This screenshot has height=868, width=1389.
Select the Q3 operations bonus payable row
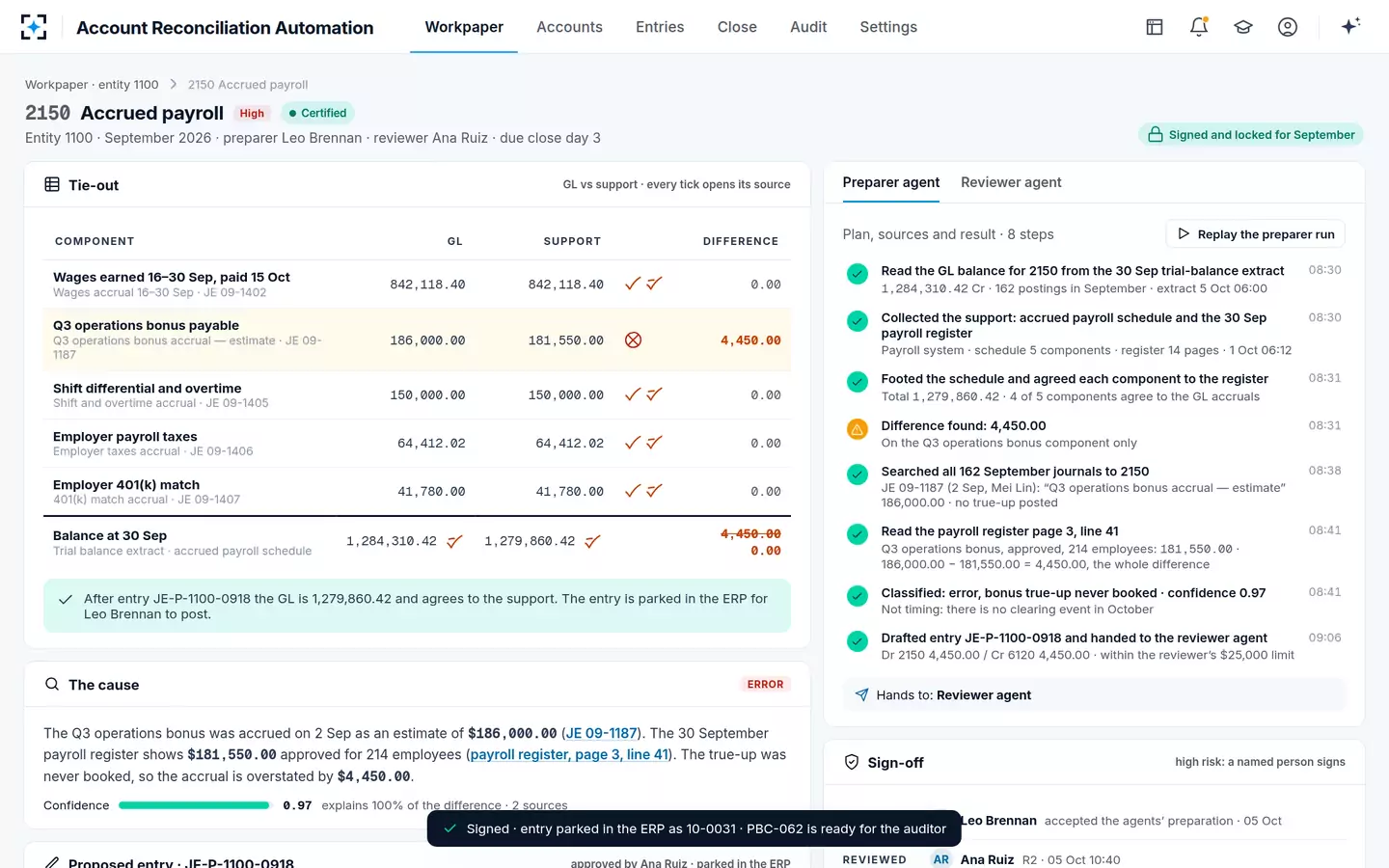coord(417,339)
